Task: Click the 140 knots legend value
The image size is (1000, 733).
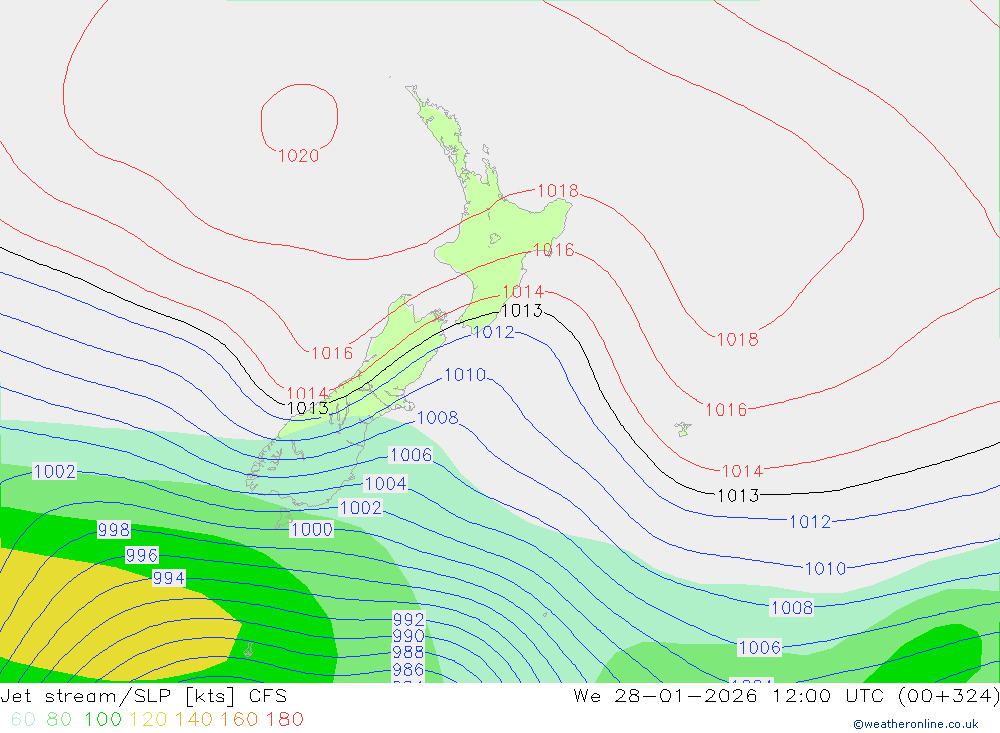Action: tap(194, 719)
